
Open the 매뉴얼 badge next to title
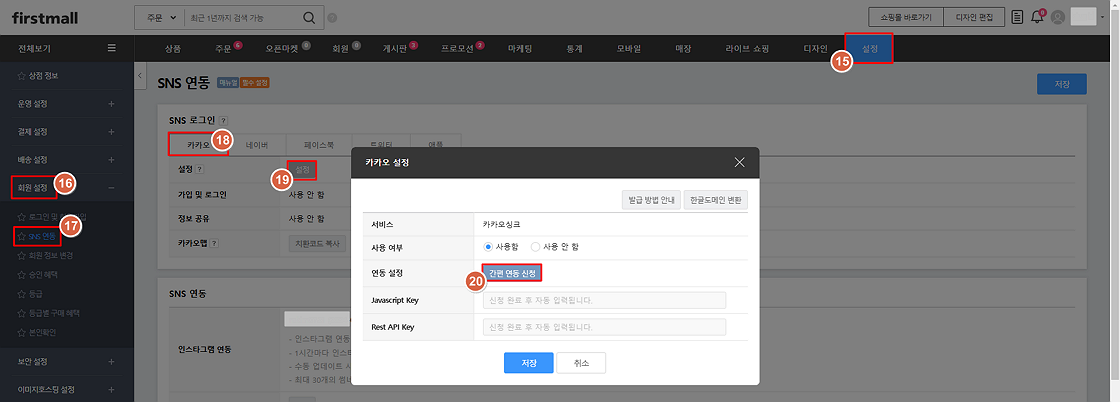click(227, 83)
